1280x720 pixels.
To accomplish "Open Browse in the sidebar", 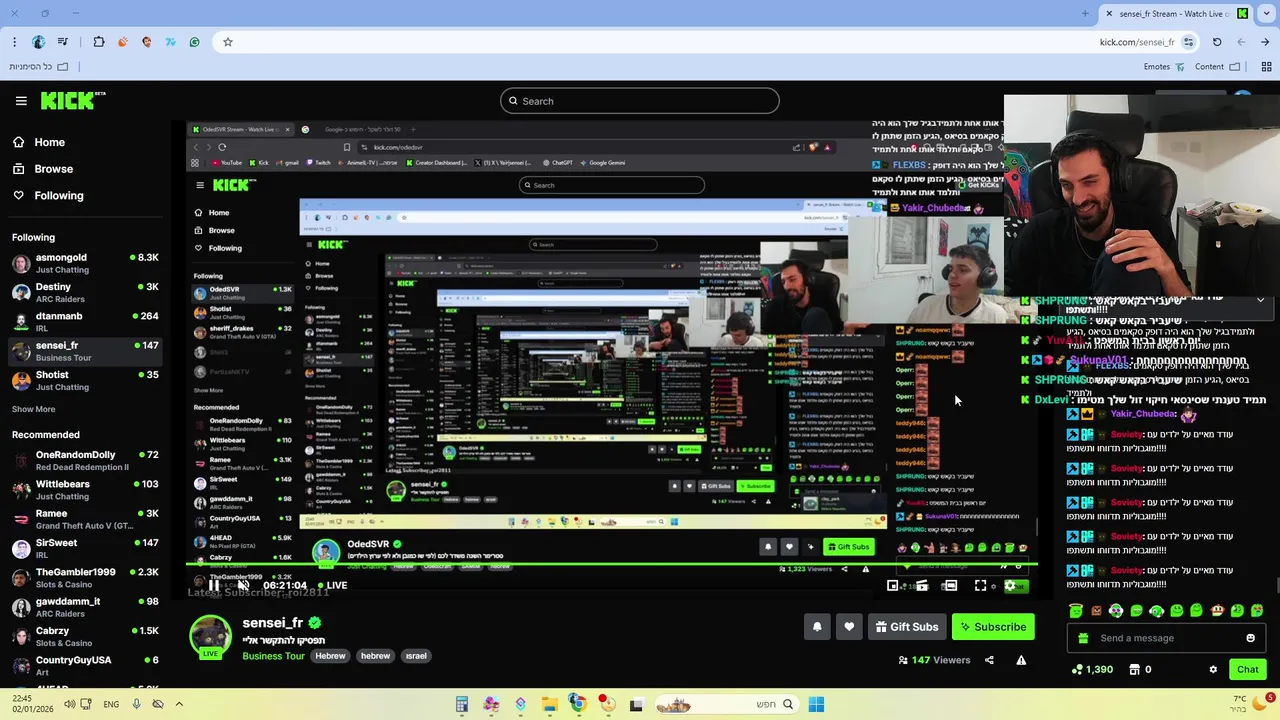I will pos(42,169).
